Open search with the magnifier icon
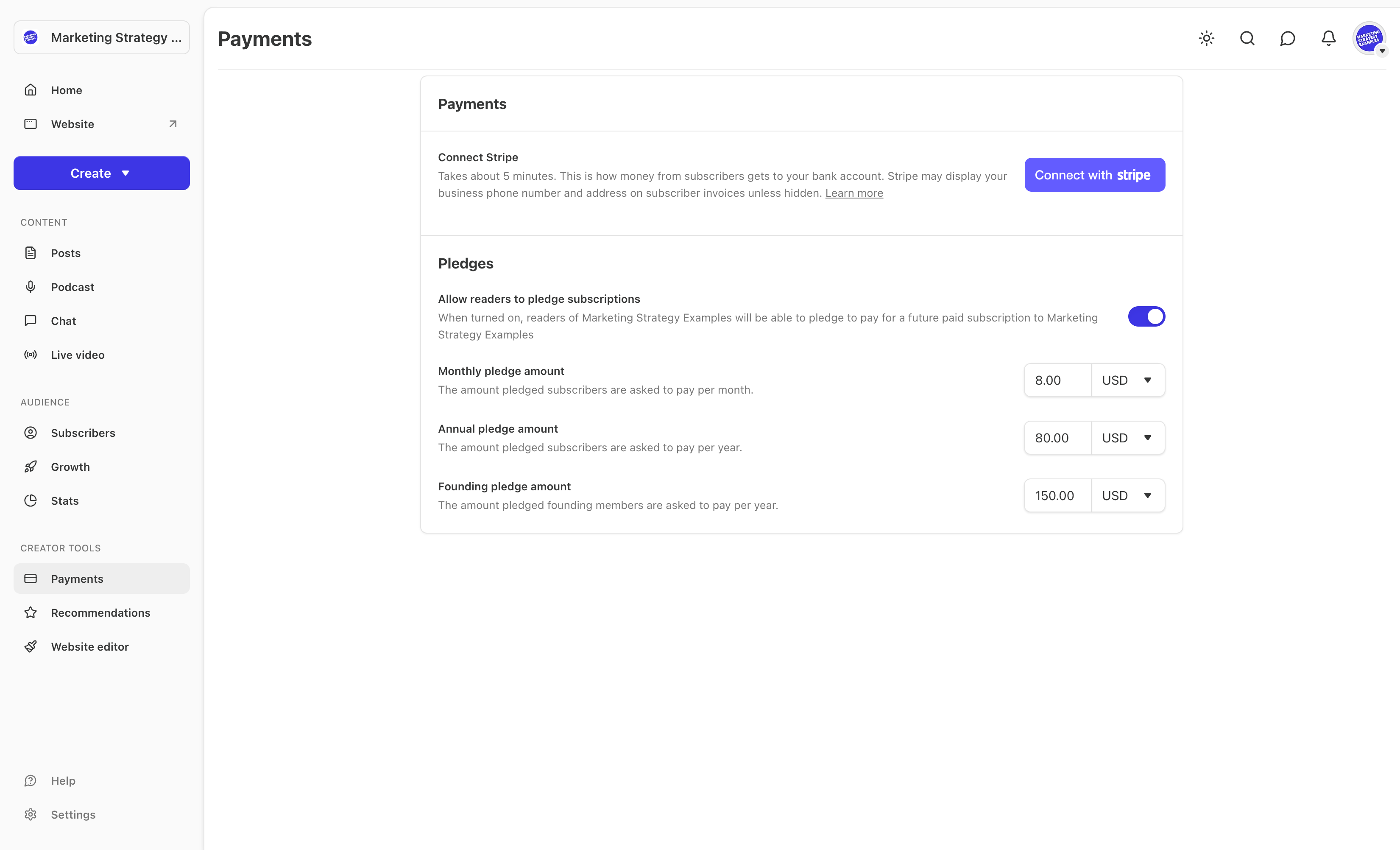Image resolution: width=1400 pixels, height=850 pixels. [x=1247, y=38]
